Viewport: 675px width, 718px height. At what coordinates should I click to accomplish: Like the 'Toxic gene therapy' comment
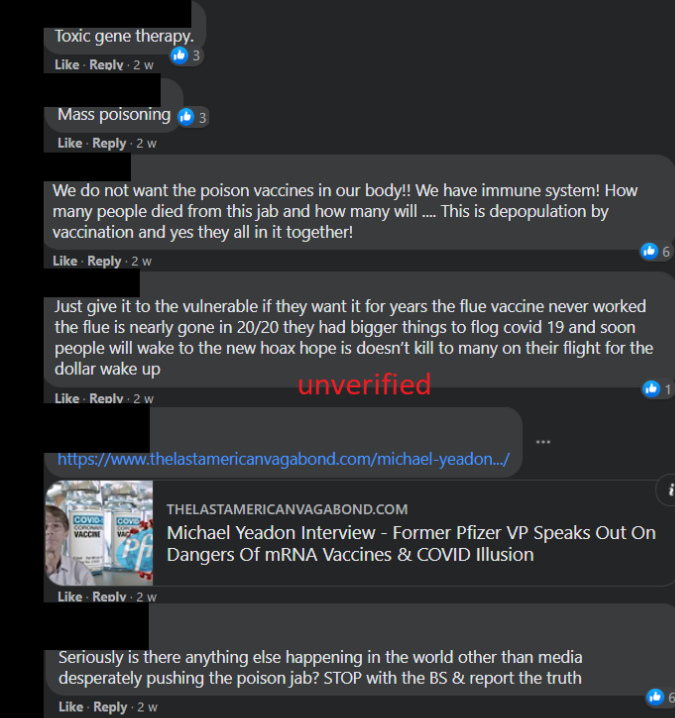tap(67, 65)
